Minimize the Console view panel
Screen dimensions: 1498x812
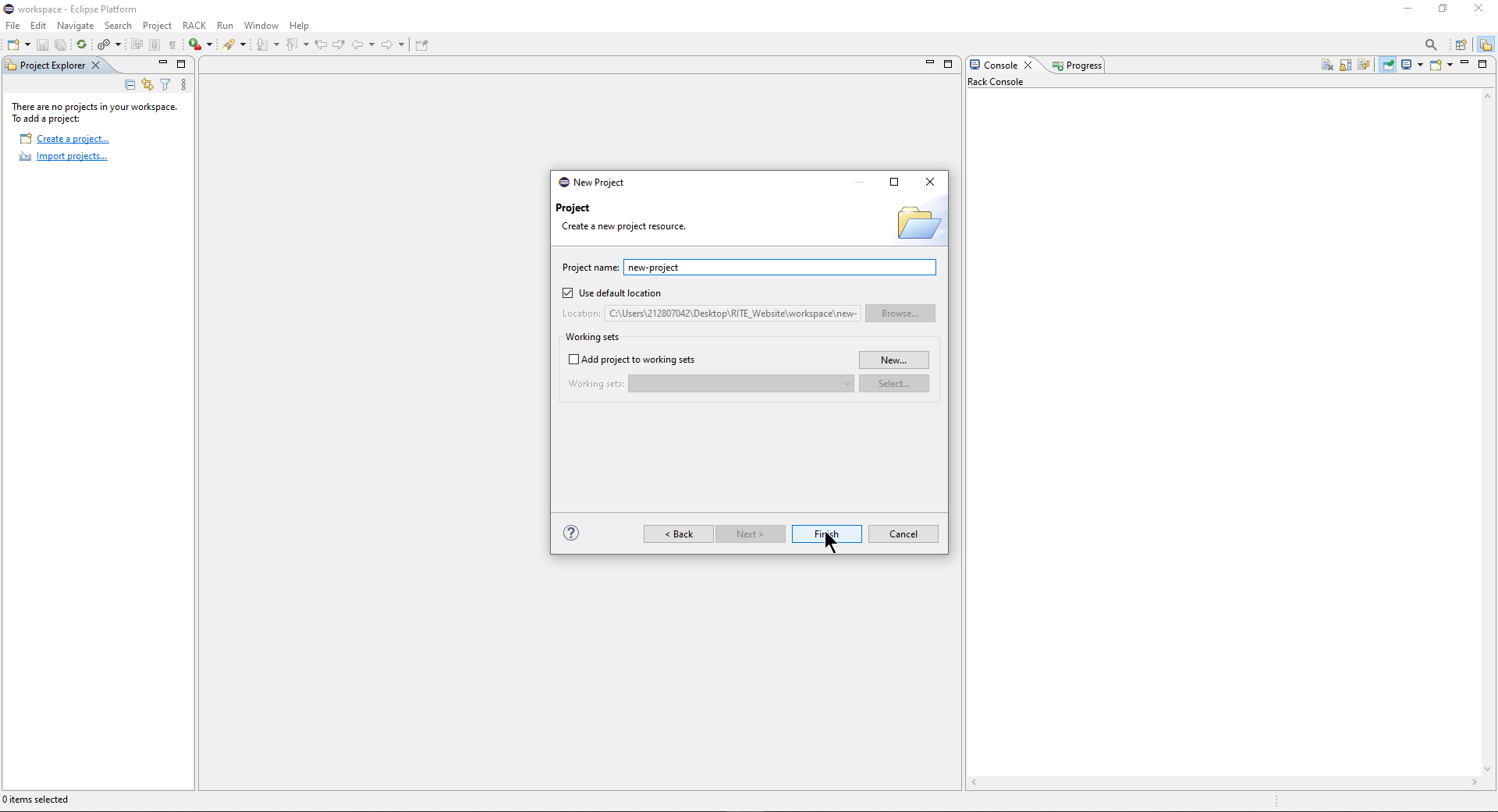1464,63
